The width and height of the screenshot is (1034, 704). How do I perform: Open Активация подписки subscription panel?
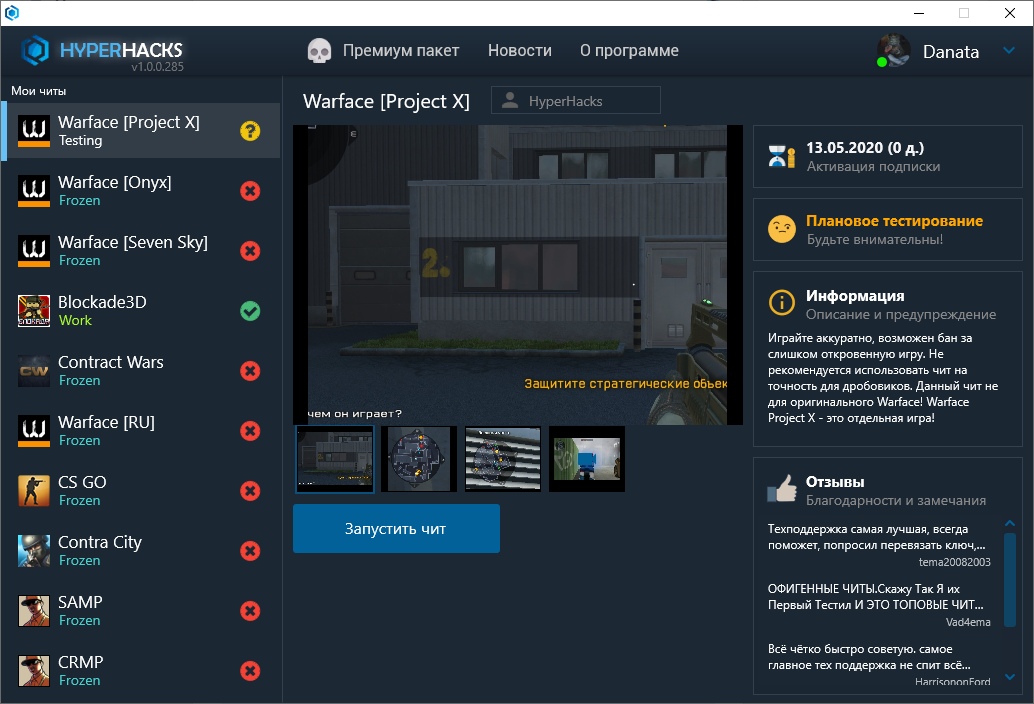click(888, 156)
